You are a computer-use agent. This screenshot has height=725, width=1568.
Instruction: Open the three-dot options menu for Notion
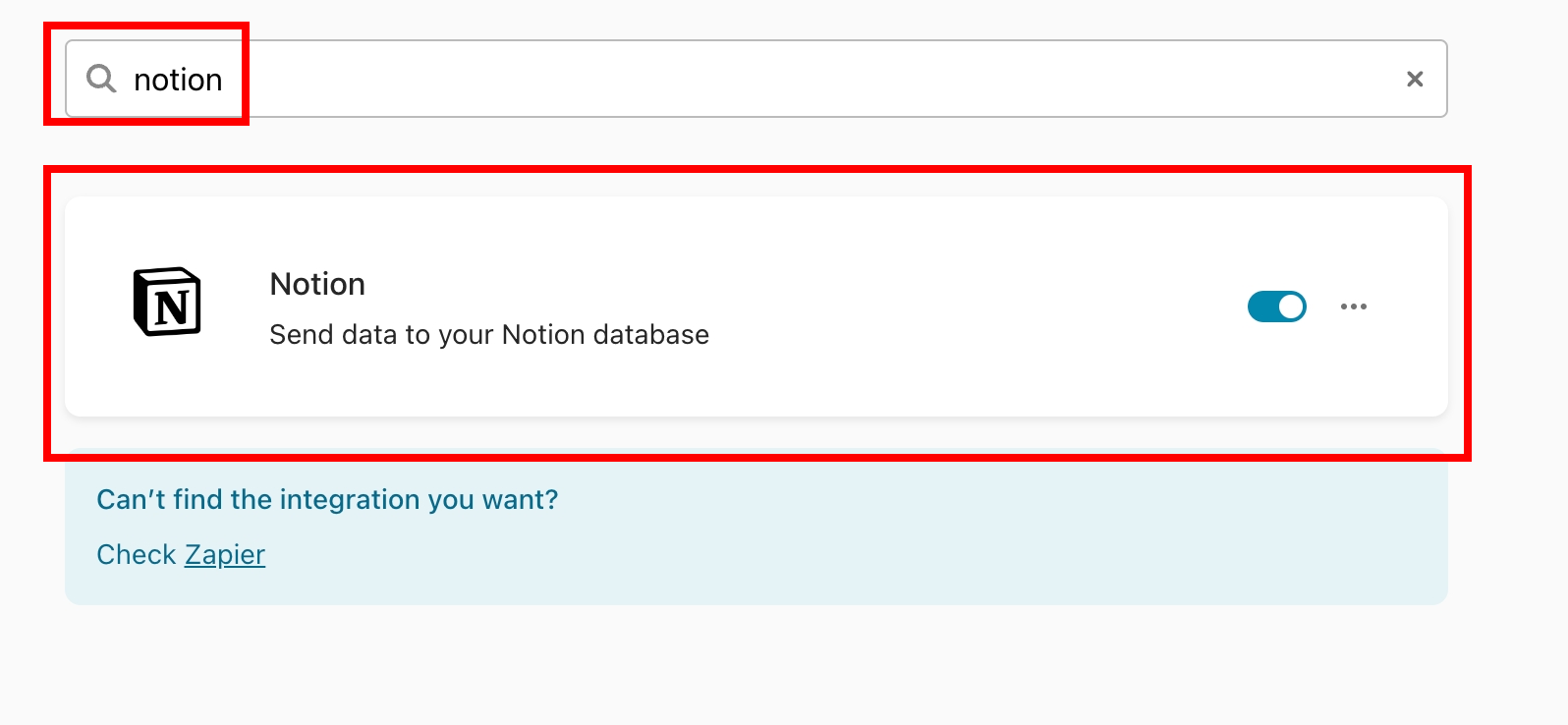coord(1354,307)
